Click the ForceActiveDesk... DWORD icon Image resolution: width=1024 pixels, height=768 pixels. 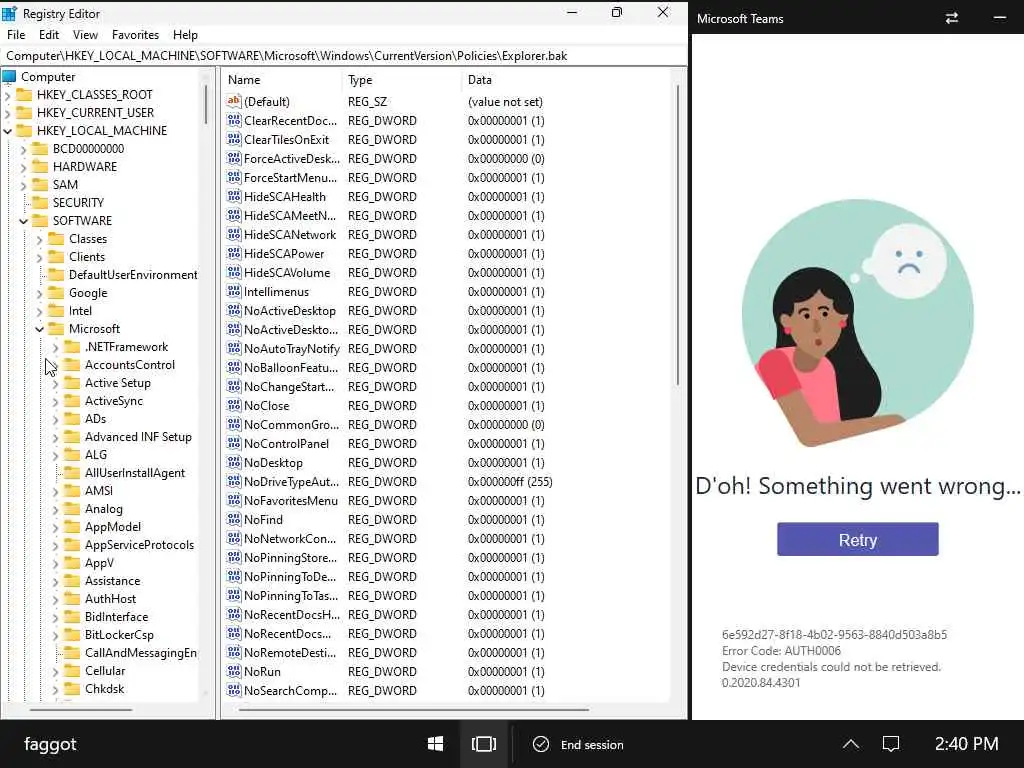point(234,159)
